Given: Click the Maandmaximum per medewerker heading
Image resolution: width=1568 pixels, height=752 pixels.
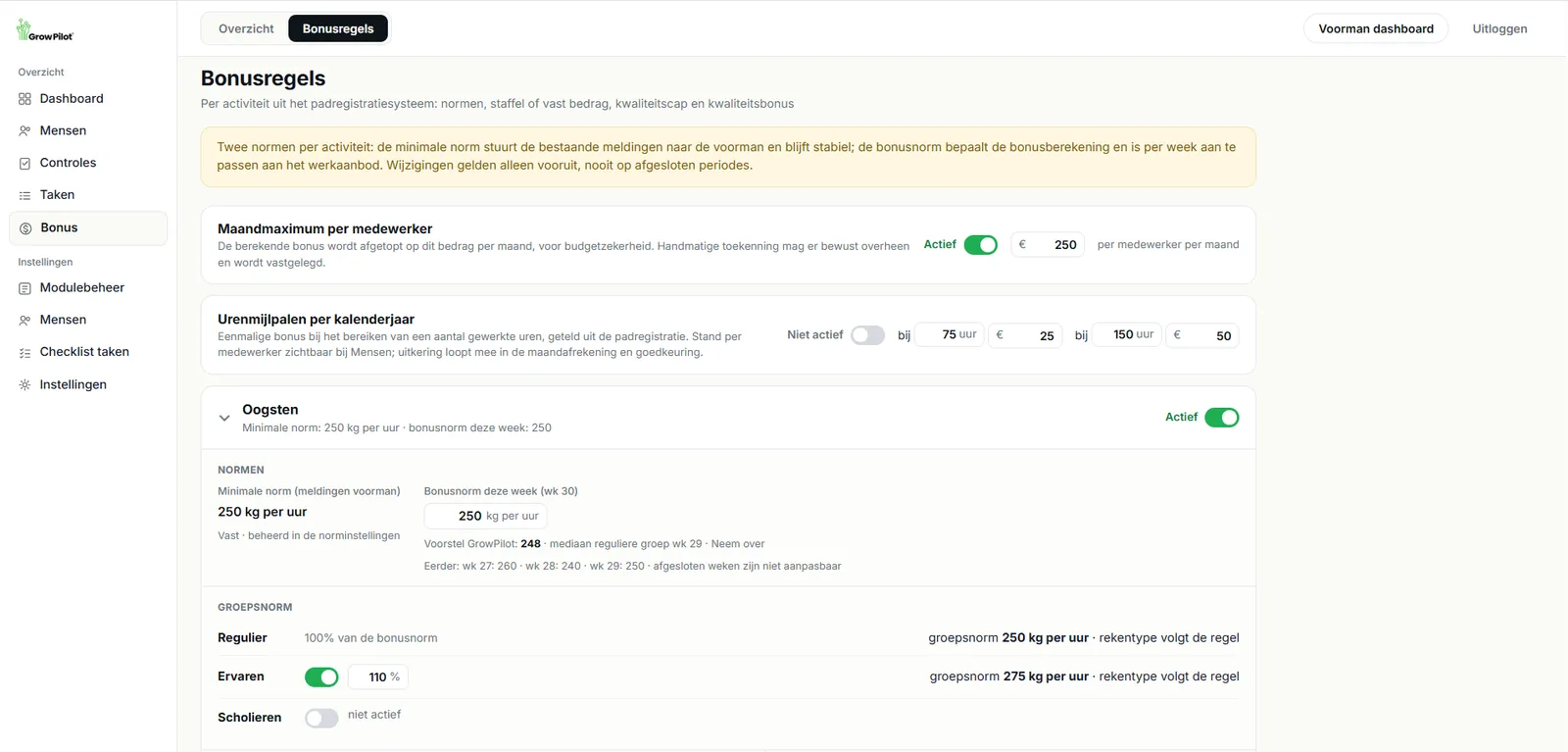Looking at the screenshot, I should [x=324, y=228].
